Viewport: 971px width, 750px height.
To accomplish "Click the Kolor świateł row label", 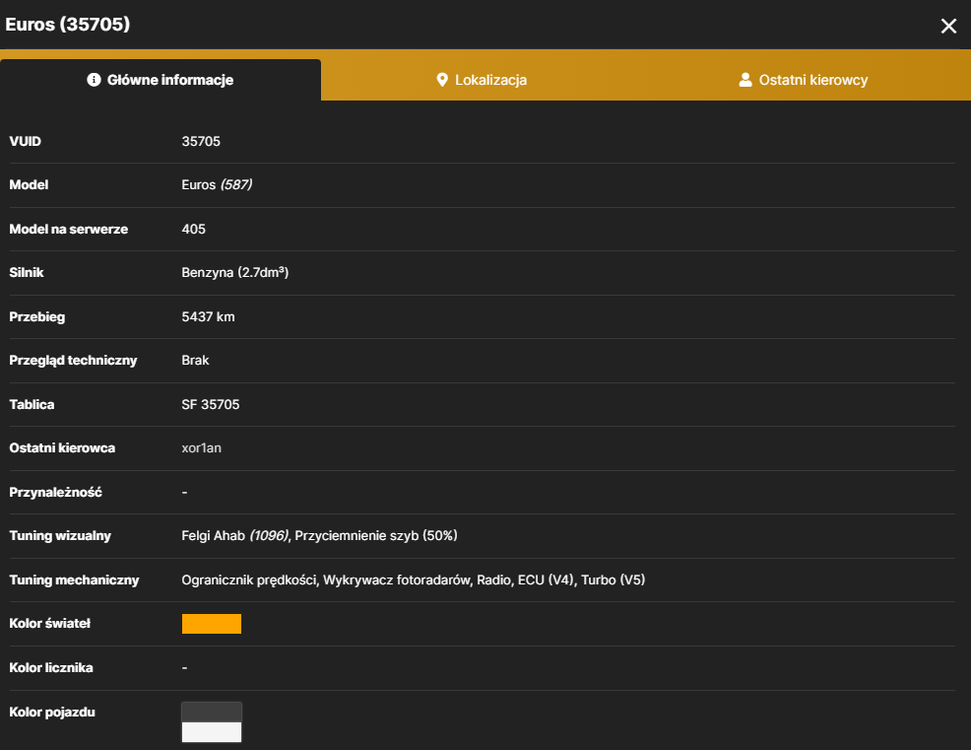I will coord(50,624).
